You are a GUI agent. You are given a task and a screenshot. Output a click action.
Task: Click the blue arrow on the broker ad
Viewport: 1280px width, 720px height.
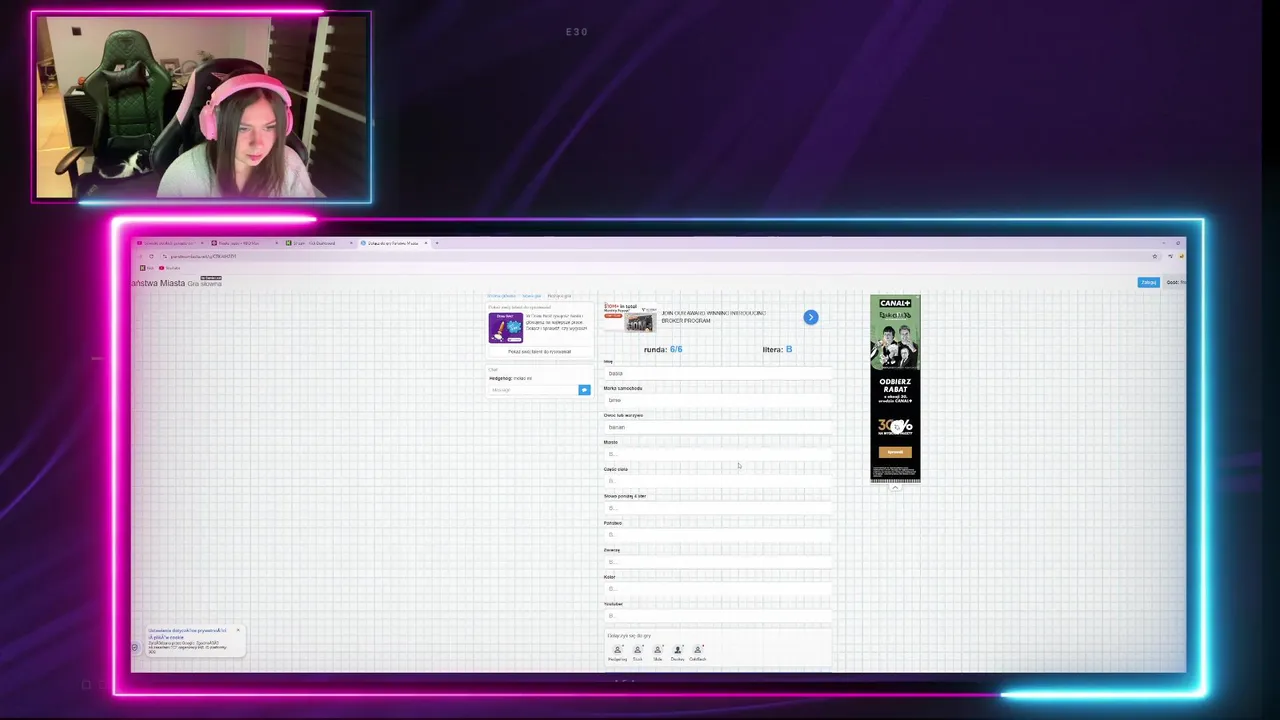click(x=811, y=317)
